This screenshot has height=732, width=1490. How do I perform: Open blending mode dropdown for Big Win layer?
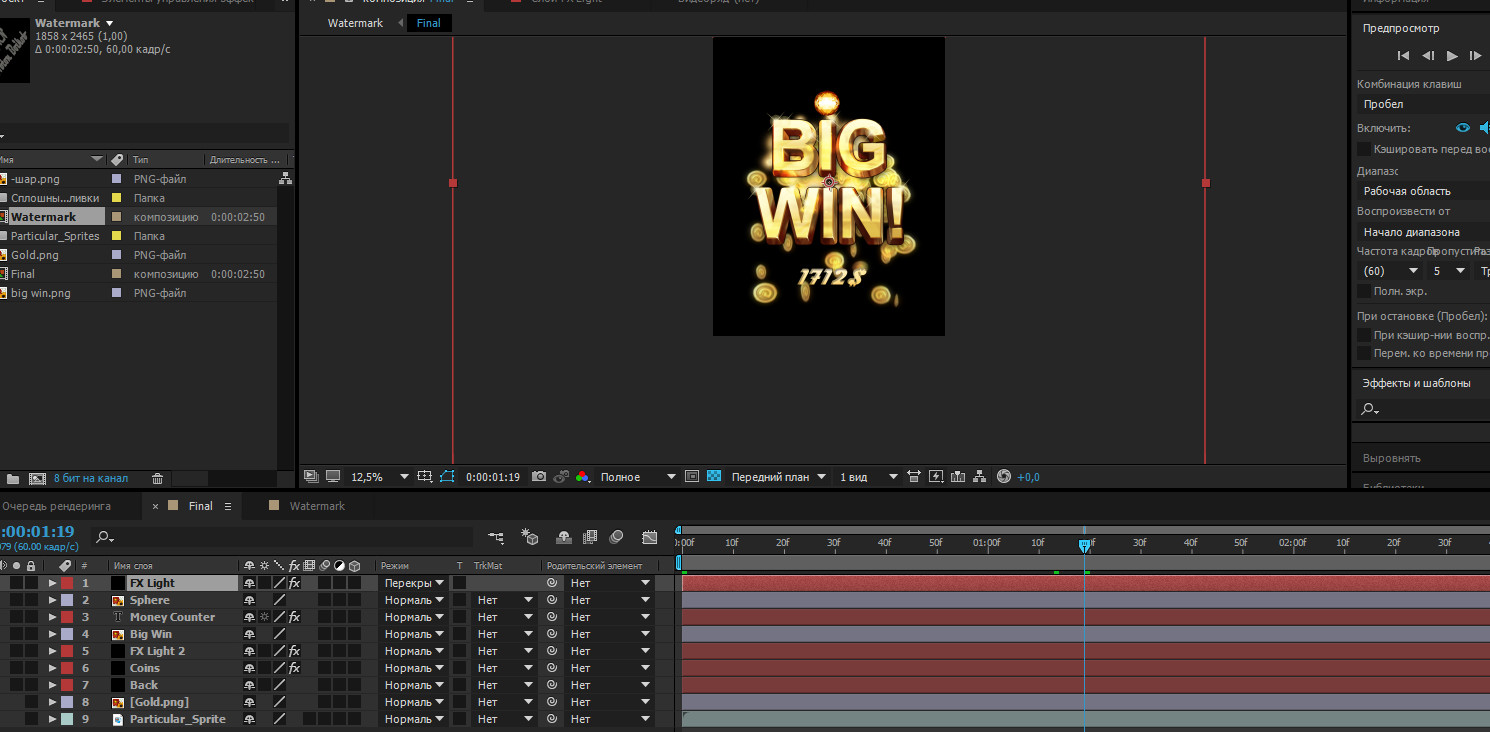pyautogui.click(x=414, y=634)
